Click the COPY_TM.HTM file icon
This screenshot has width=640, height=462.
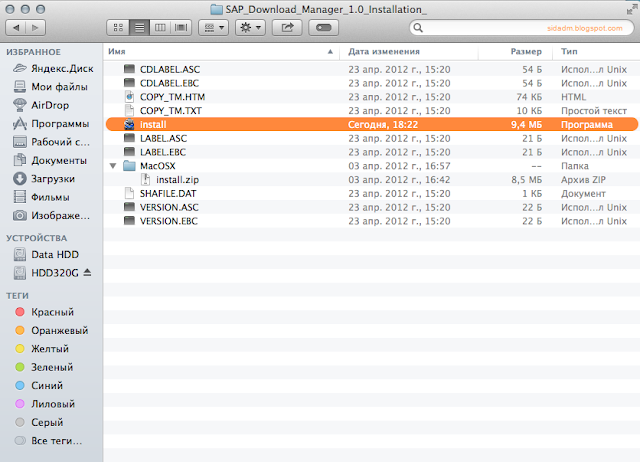pos(129,97)
